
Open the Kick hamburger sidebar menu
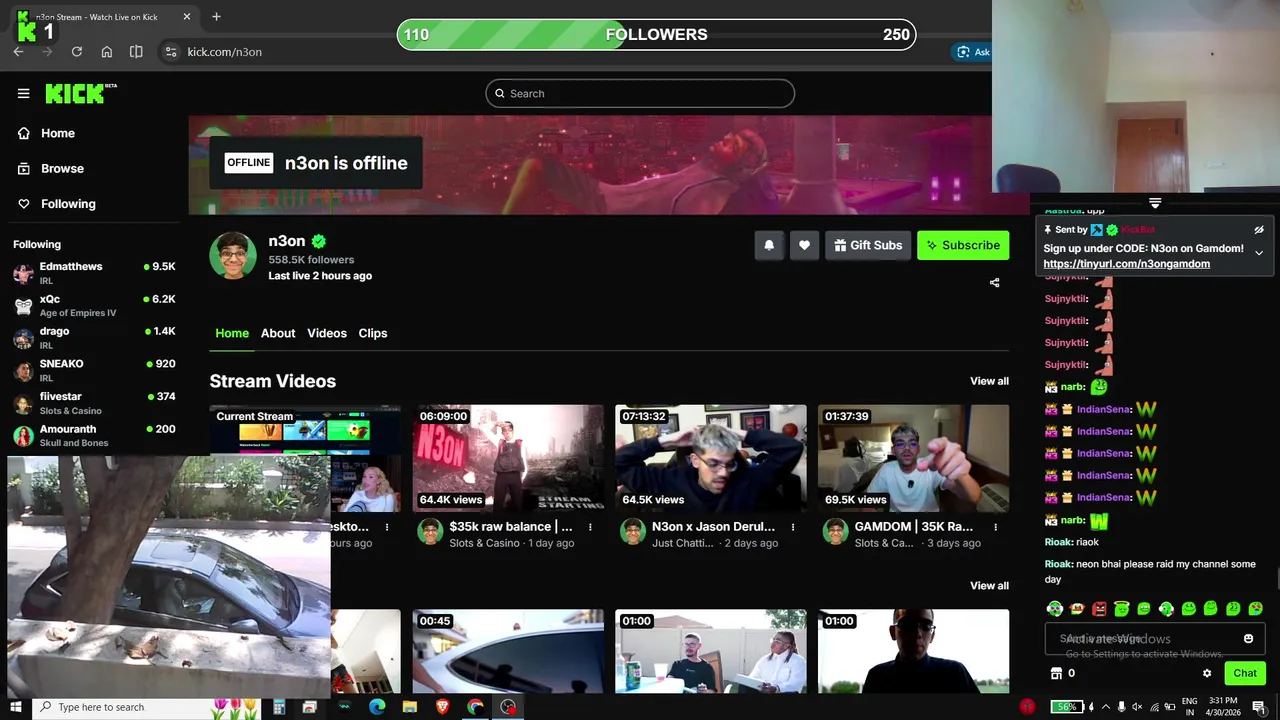(x=23, y=93)
